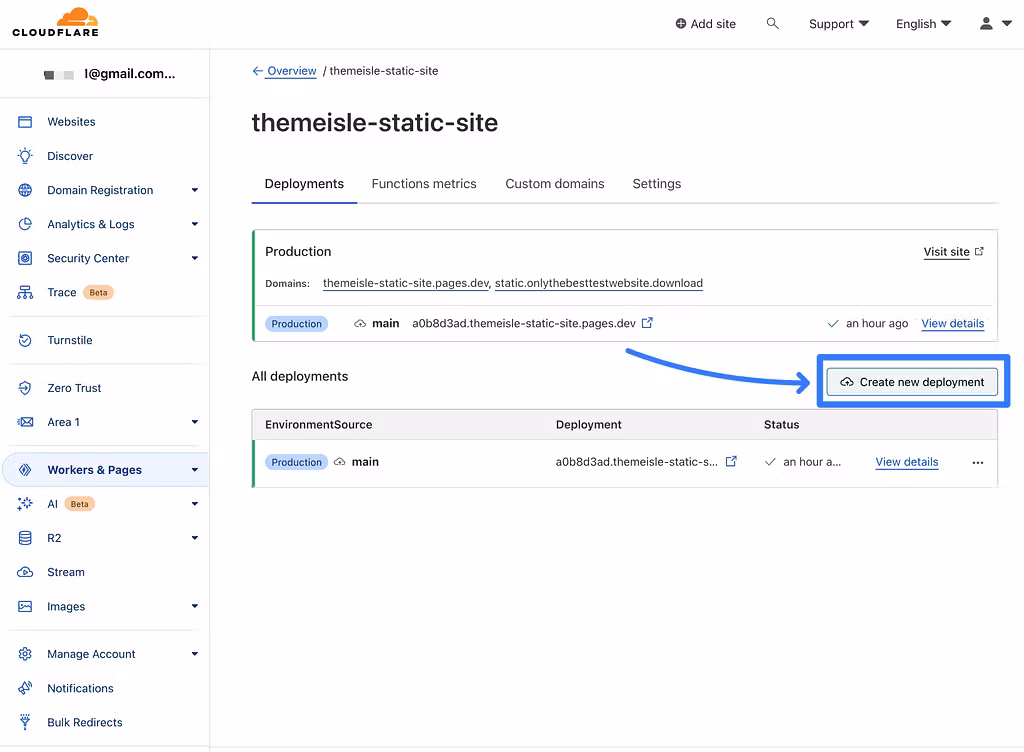Viewport: 1024px width, 752px height.
Task: Click the Add site option in top bar
Action: point(705,23)
